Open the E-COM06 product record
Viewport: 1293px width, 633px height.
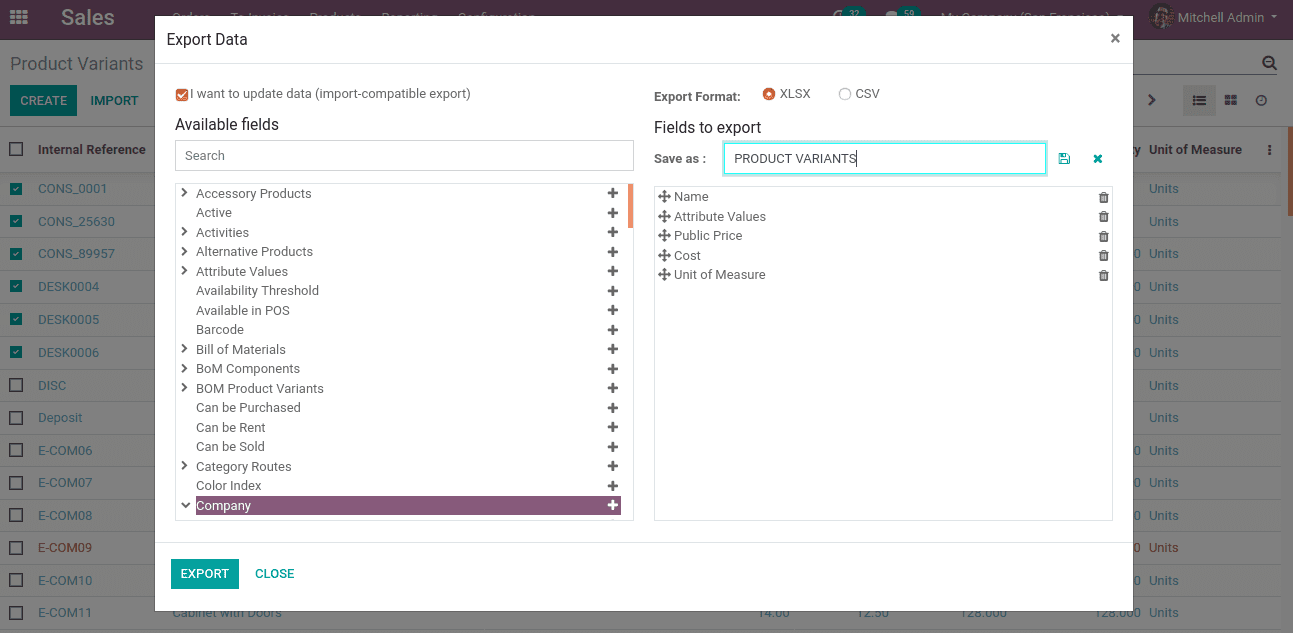coord(65,450)
